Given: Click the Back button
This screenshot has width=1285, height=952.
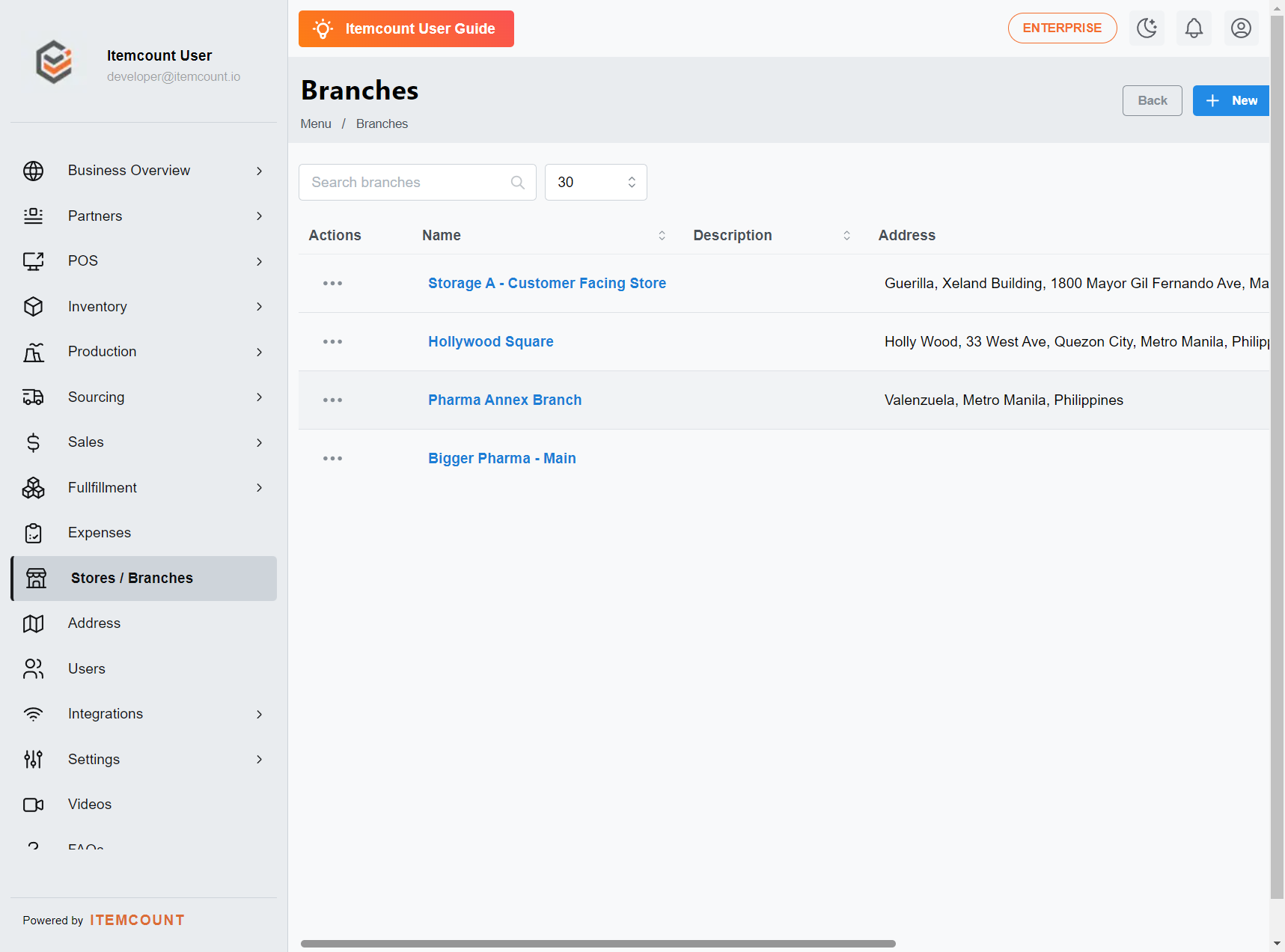Looking at the screenshot, I should coord(1152,101).
